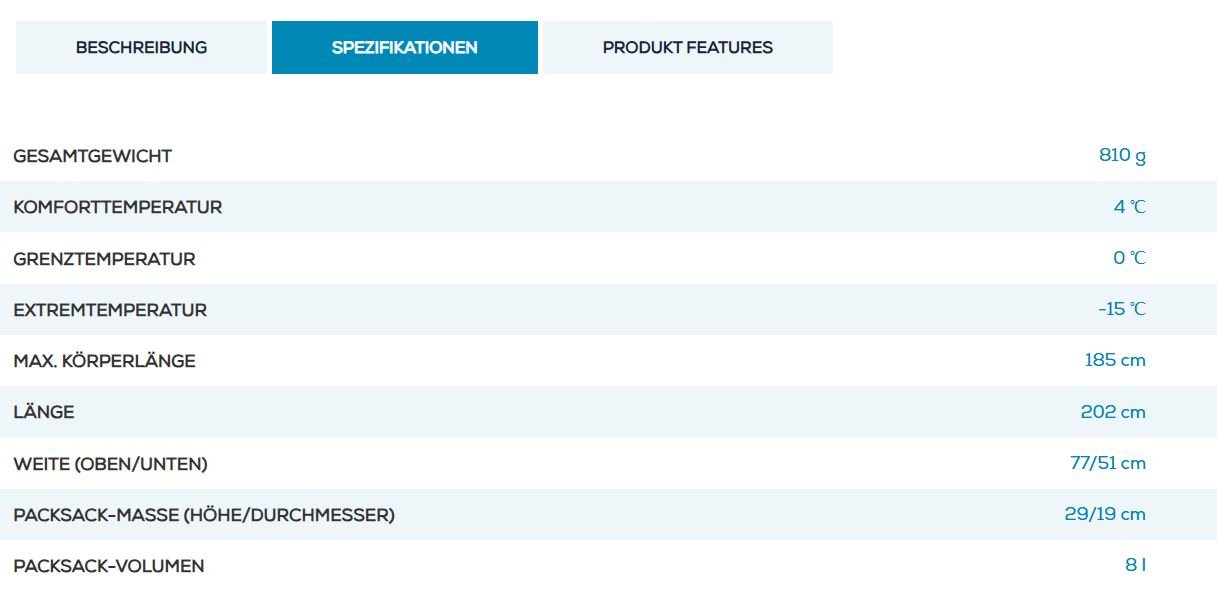
Task: Click the Weite (Oben/Unten) label
Action: [111, 464]
